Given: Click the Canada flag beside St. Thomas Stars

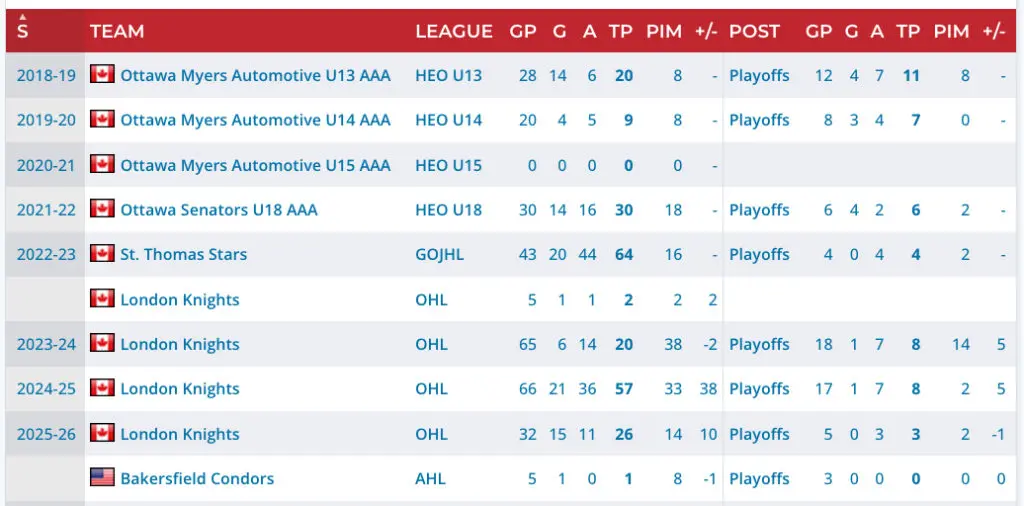Looking at the screenshot, I should tap(103, 253).
